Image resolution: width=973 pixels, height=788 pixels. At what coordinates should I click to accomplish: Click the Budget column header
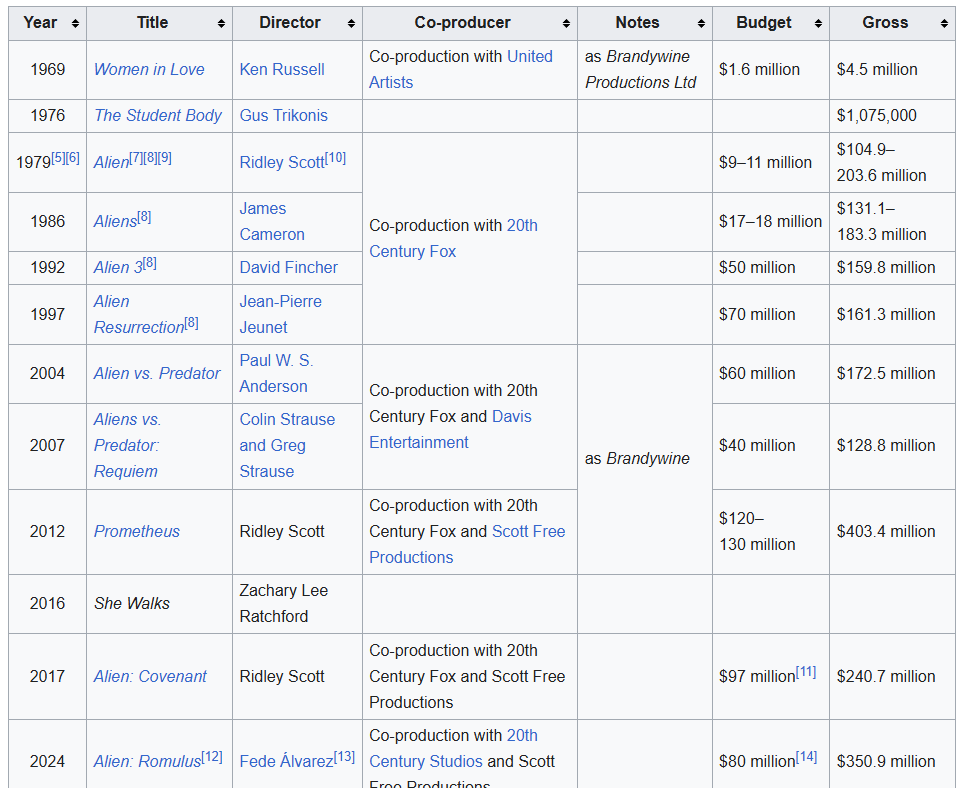(771, 23)
